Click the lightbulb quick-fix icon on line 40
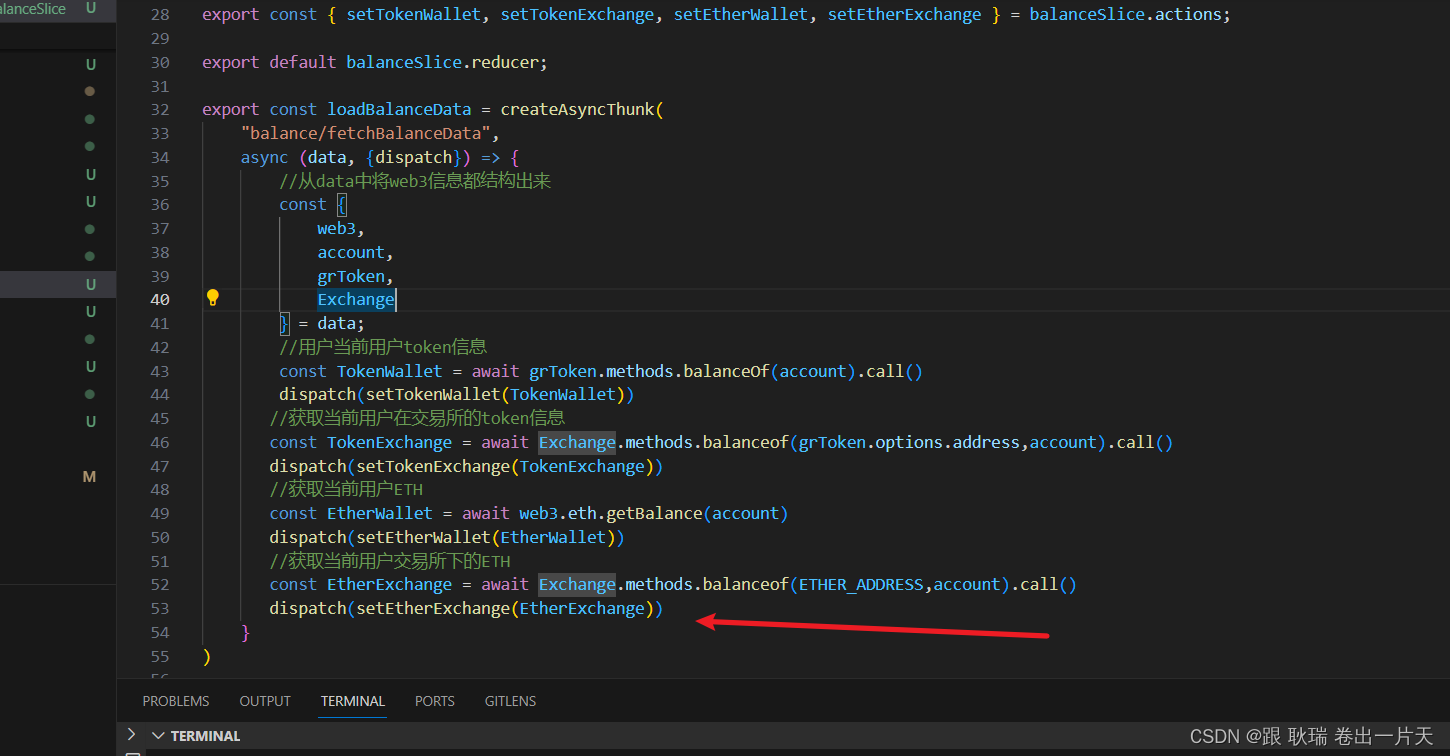Viewport: 1450px width, 756px height. click(x=212, y=298)
